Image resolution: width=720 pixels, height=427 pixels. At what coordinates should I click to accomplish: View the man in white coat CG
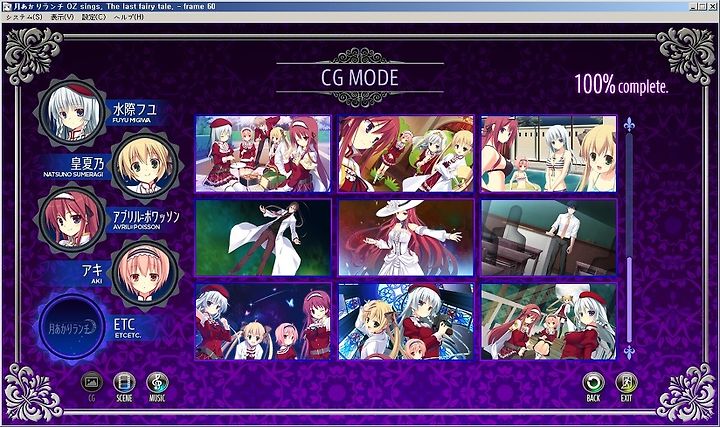(x=263, y=237)
